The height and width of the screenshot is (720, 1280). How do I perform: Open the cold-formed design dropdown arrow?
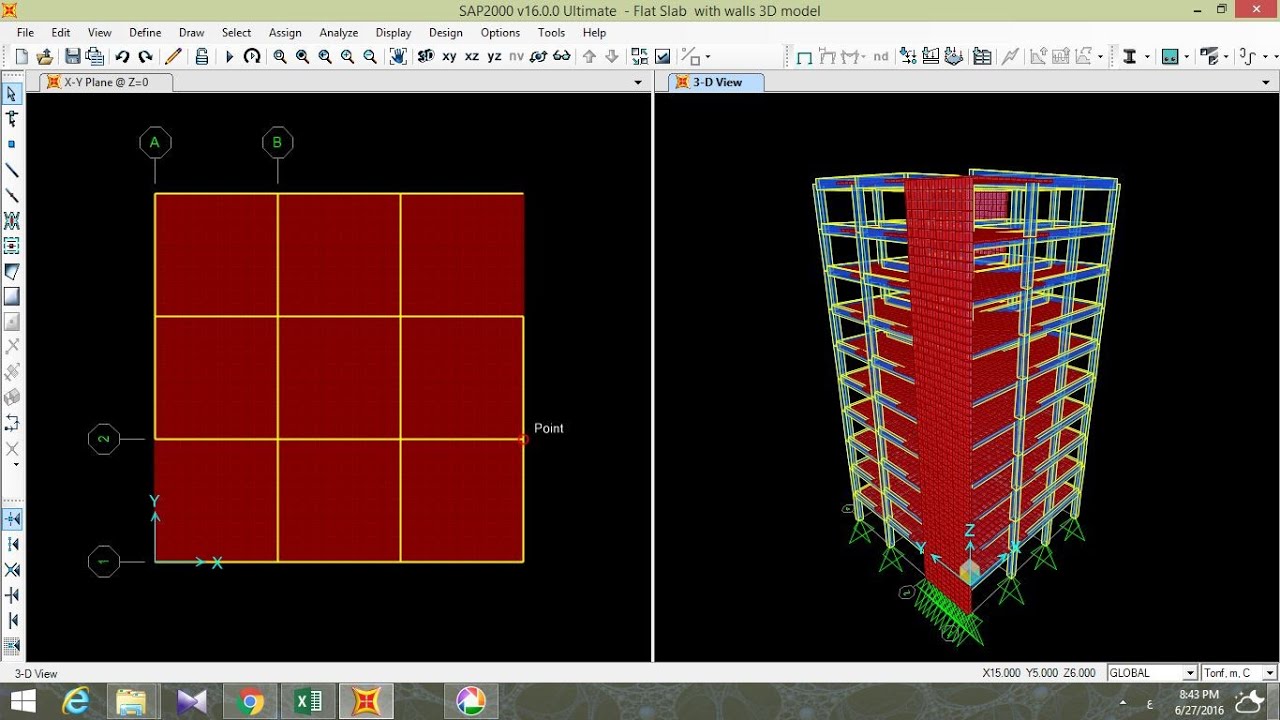coord(1266,58)
